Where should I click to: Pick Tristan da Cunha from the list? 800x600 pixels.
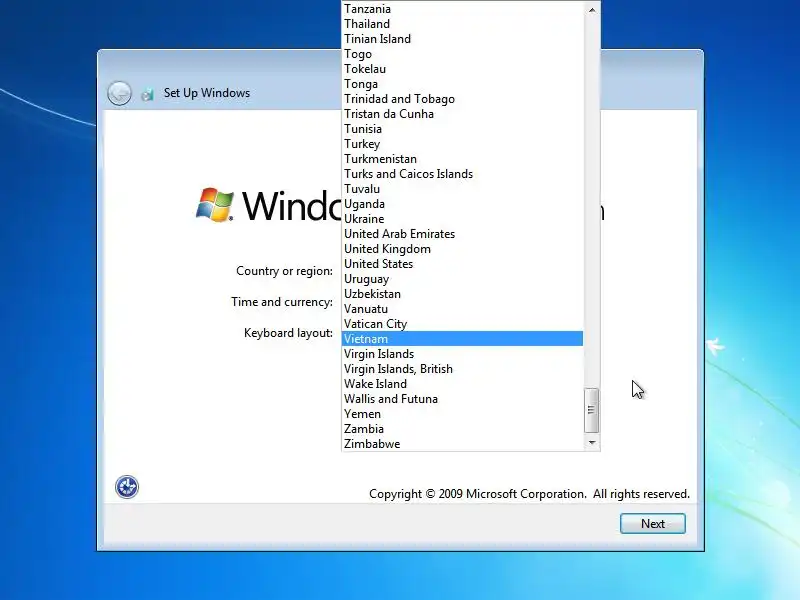click(x=462, y=114)
